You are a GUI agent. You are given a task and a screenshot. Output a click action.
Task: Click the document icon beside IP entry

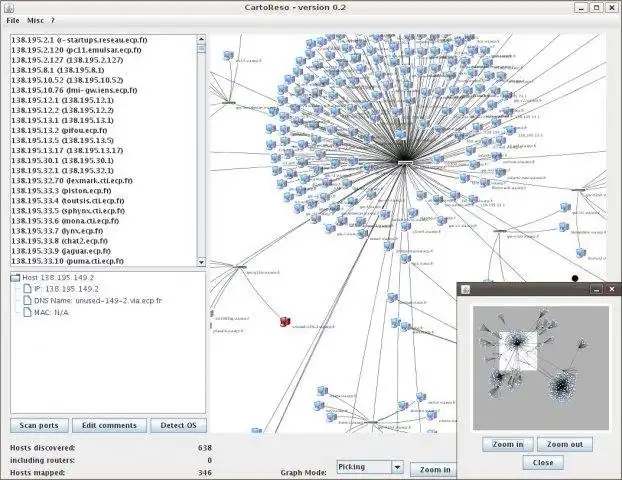[27, 289]
